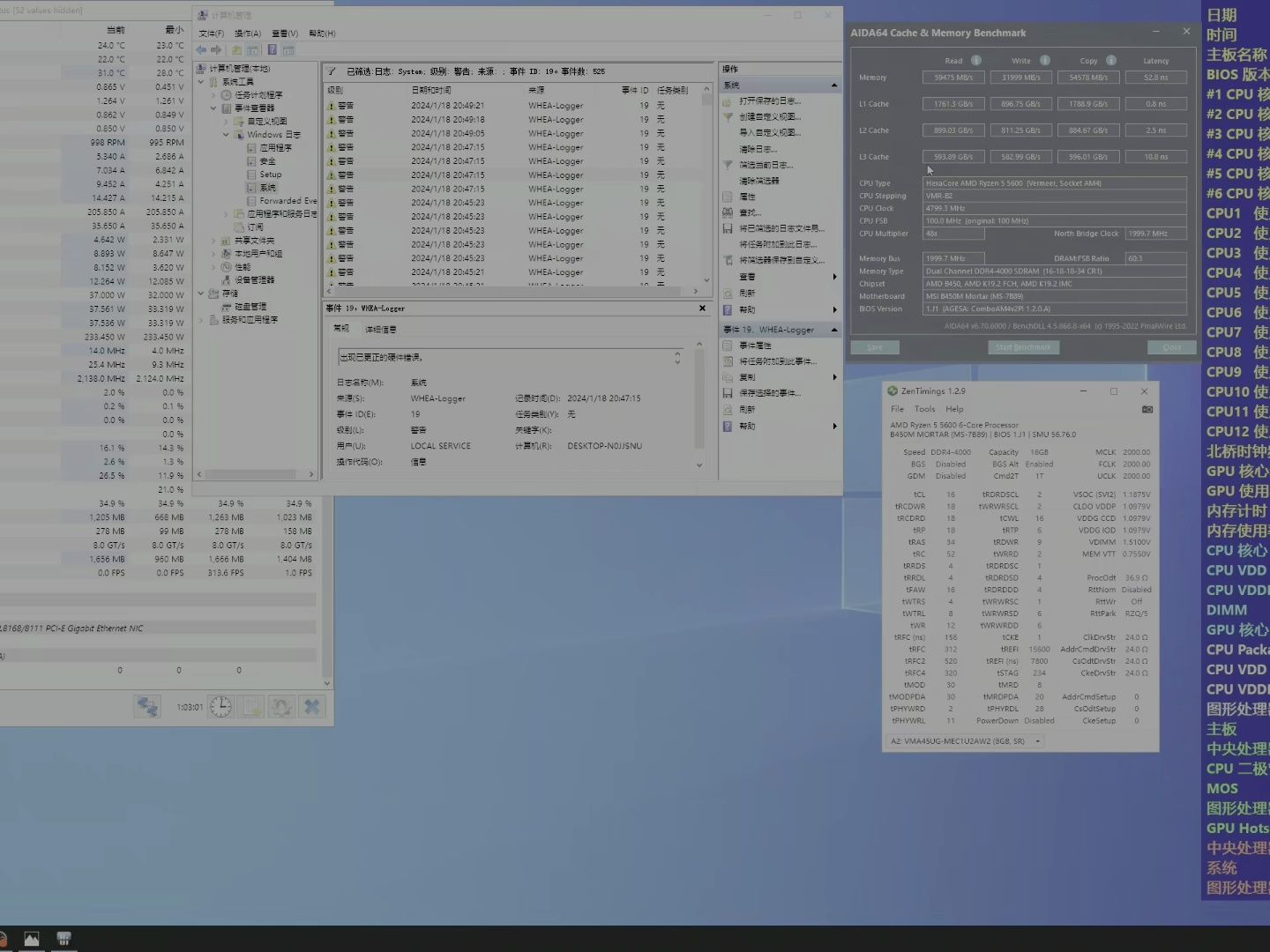1270x952 pixels.
Task: Open the chip-shaped icon in taskbar
Action: point(63,939)
